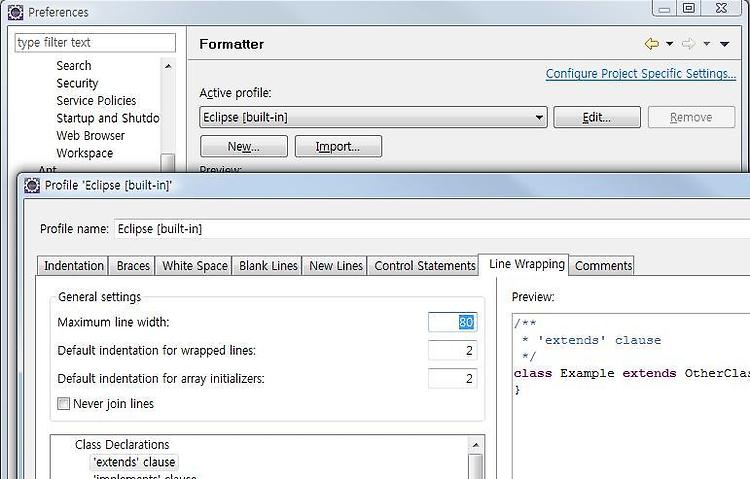Select Workspace in the preferences tree
This screenshot has height=479, width=750.
(x=85, y=153)
